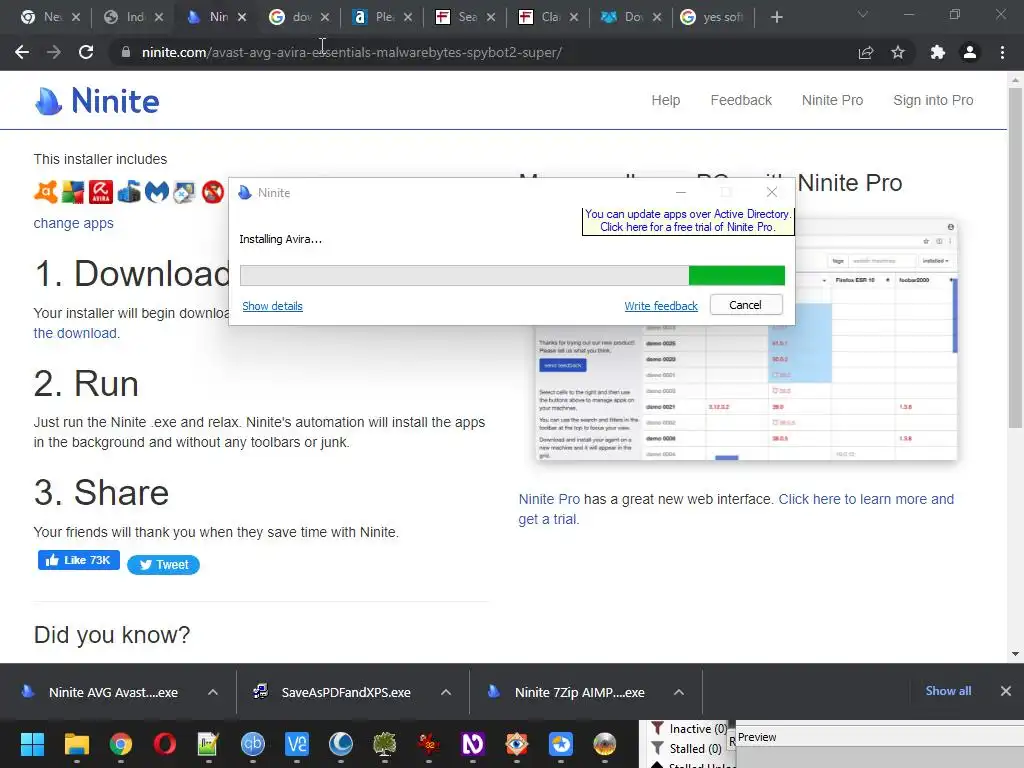Click the Avast icon in installer list
The width and height of the screenshot is (1024, 768).
coord(46,192)
